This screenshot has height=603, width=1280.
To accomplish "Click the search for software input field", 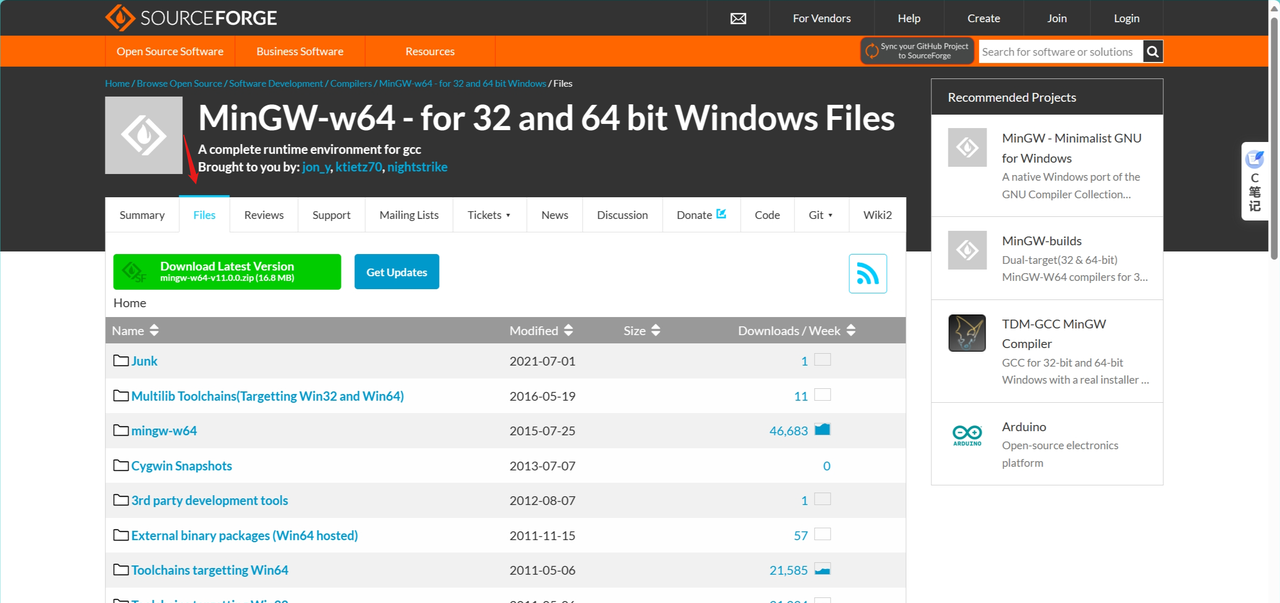I will [1058, 52].
